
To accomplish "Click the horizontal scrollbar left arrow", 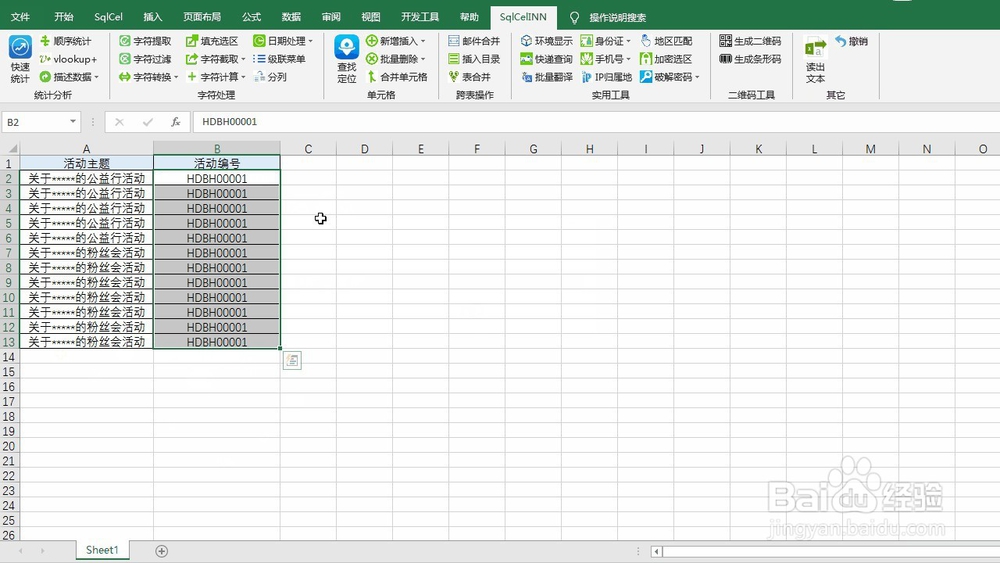I will coord(656,551).
